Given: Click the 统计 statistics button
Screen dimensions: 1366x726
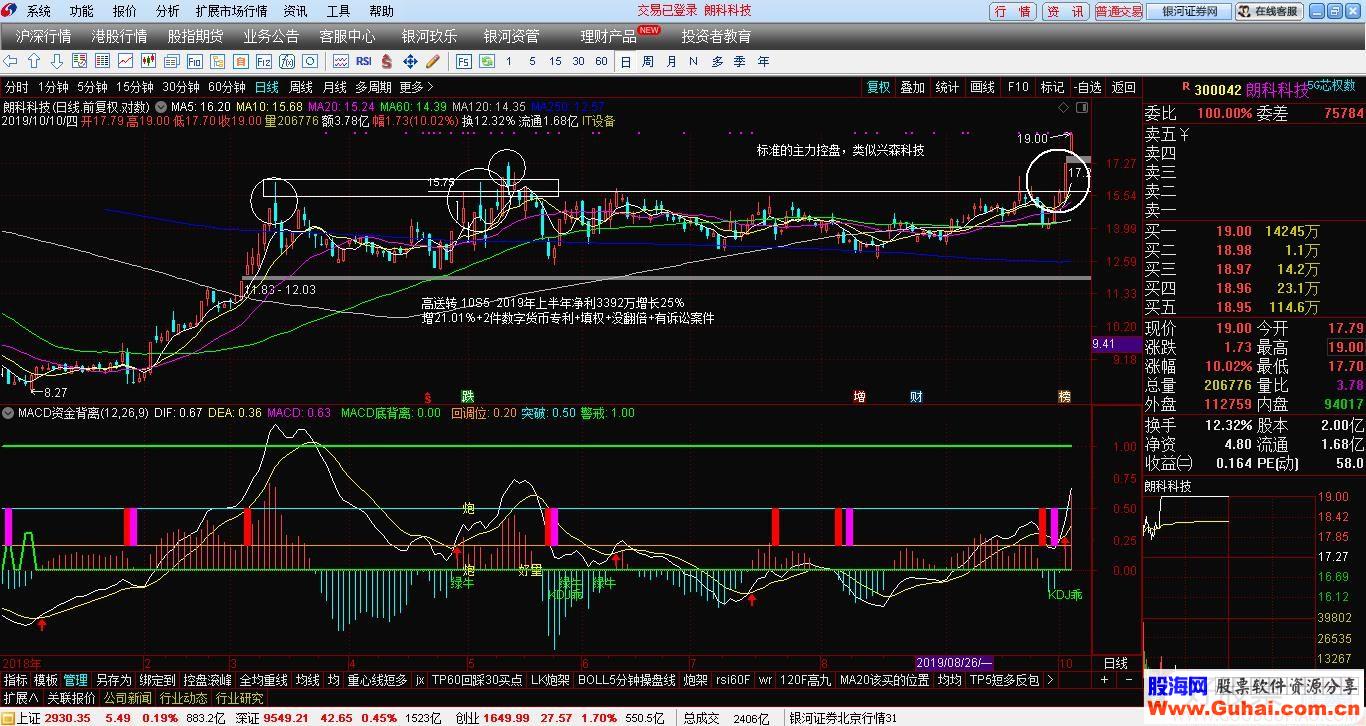Looking at the screenshot, I should pos(947,87).
